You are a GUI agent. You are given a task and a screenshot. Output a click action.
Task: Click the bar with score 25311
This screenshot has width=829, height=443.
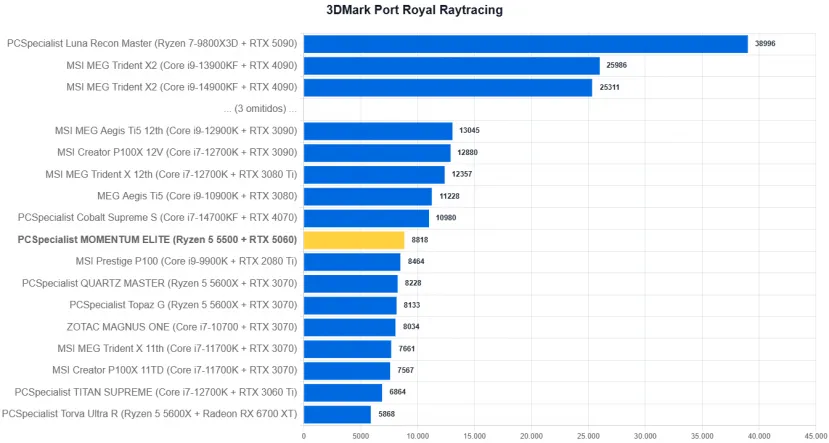point(448,88)
